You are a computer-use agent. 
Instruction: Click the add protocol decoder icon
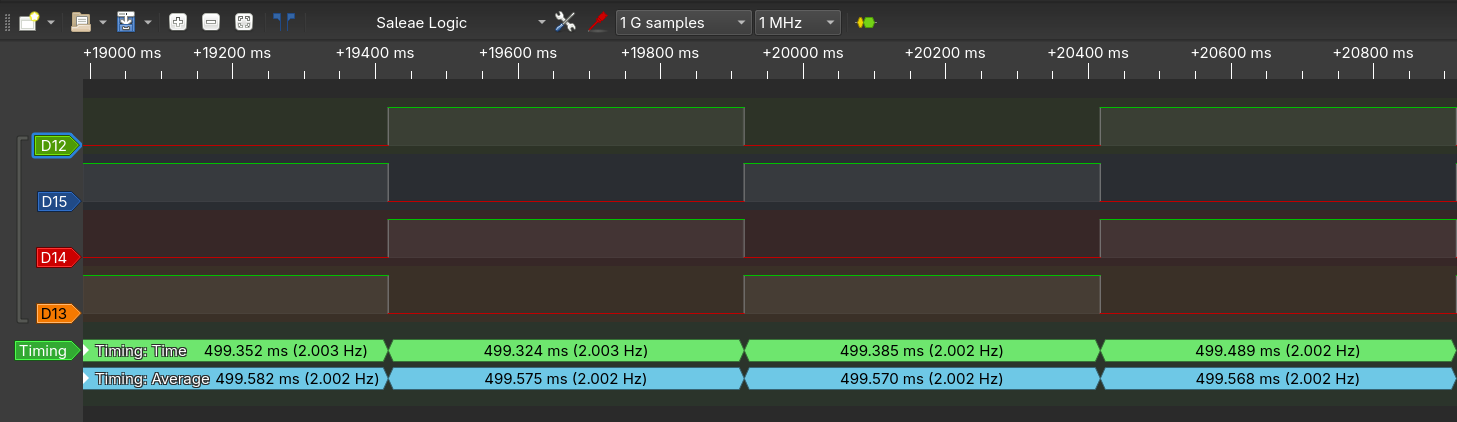tap(866, 22)
